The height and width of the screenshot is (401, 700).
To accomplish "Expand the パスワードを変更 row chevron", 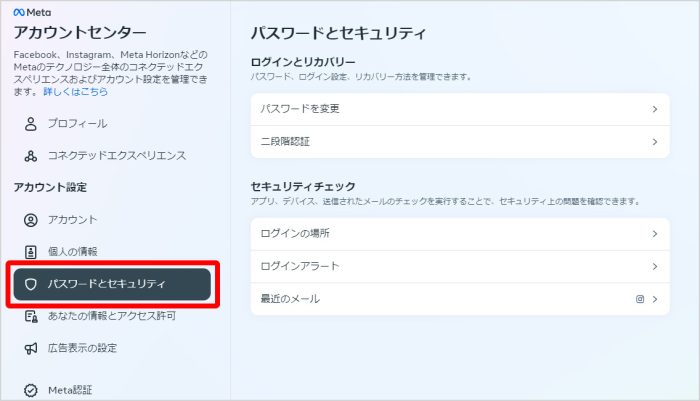I will click(x=654, y=109).
